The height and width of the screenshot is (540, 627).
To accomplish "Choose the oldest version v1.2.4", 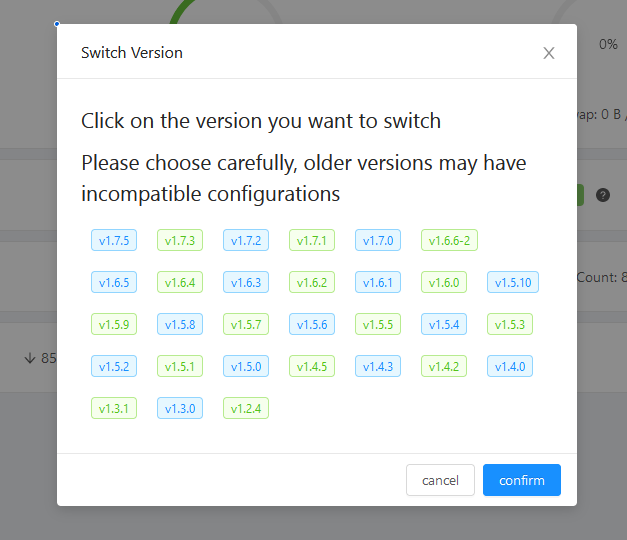I will (x=246, y=408).
